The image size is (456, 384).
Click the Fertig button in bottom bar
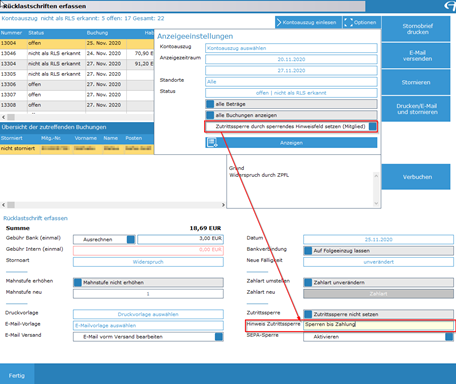tap(17, 375)
